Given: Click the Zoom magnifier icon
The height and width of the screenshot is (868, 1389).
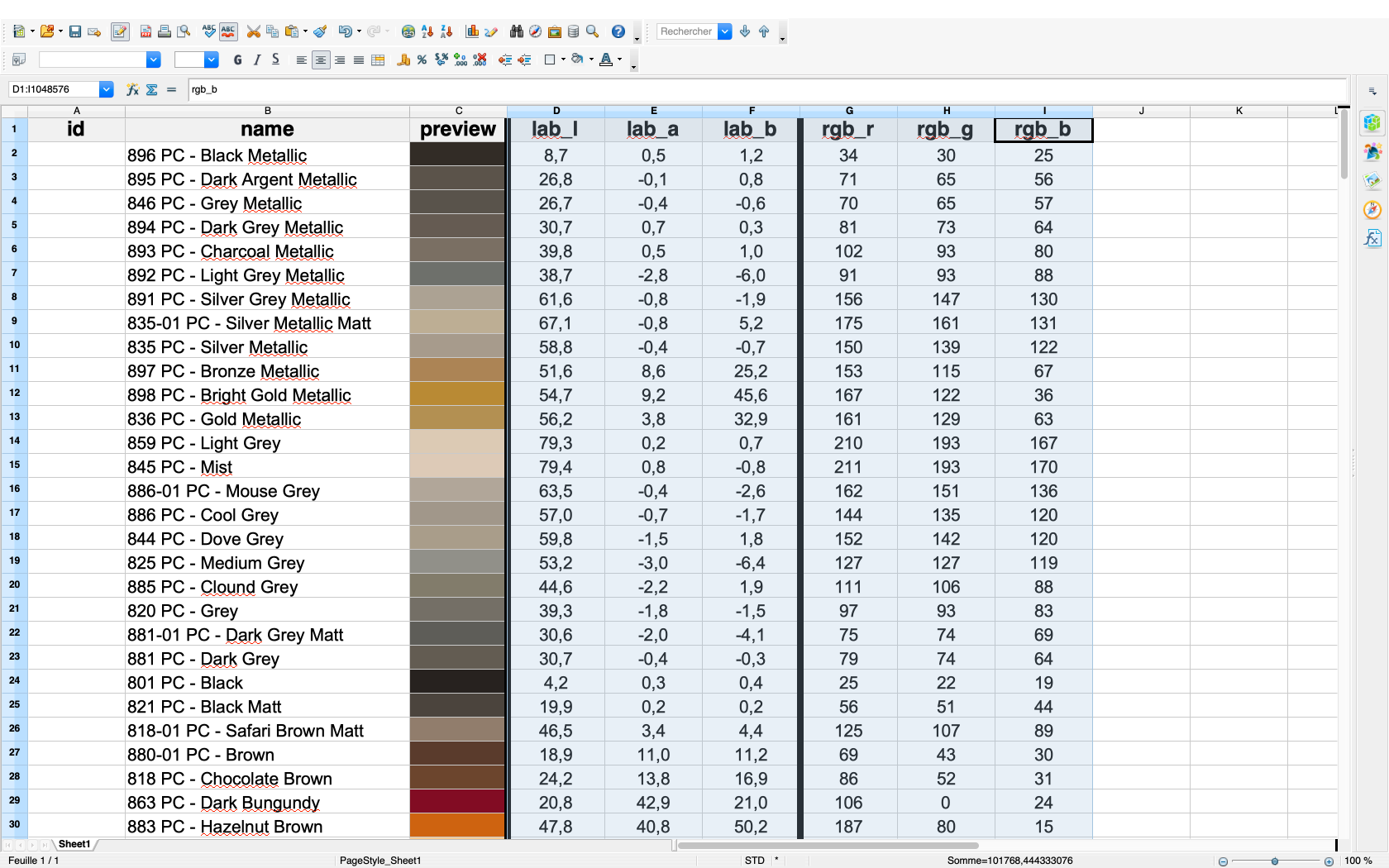Looking at the screenshot, I should (x=593, y=31).
